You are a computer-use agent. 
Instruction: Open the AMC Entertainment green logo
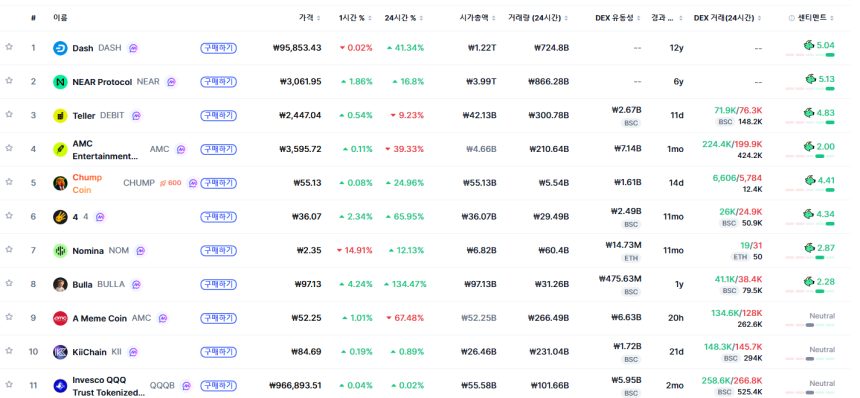(60, 149)
